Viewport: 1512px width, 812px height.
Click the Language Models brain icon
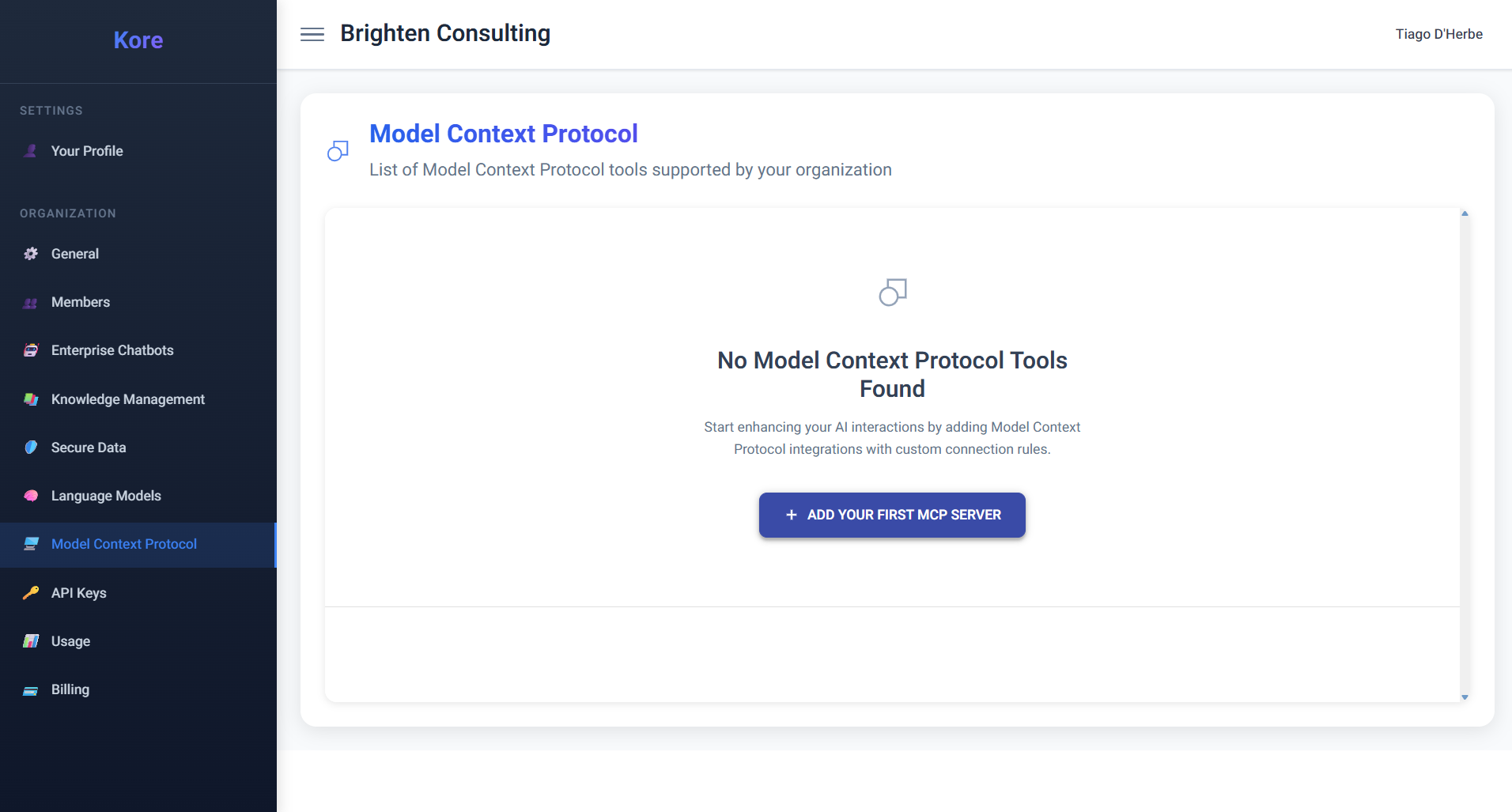[31, 496]
